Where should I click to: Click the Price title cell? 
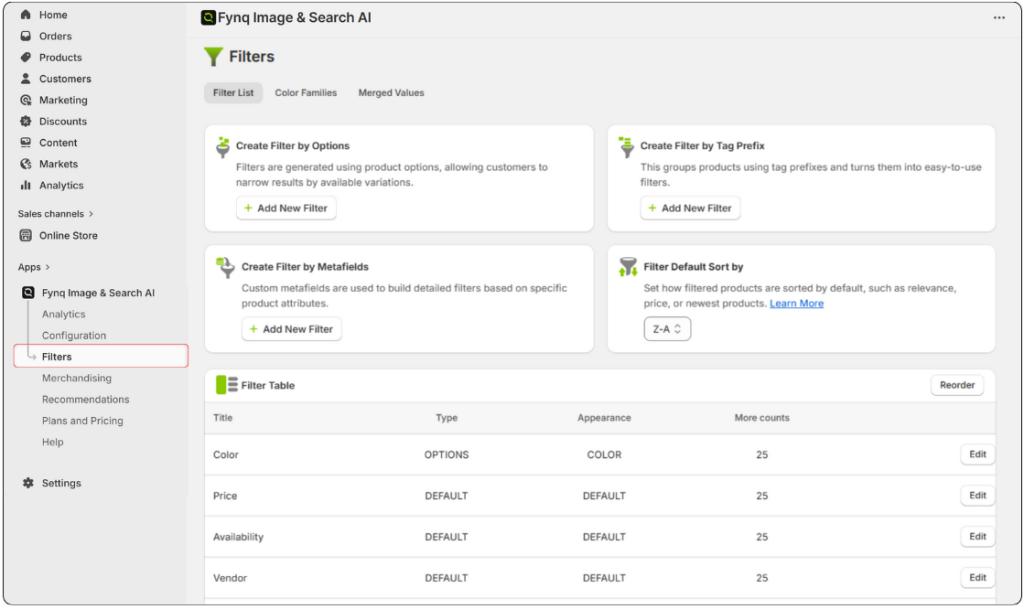pyautogui.click(x=225, y=496)
